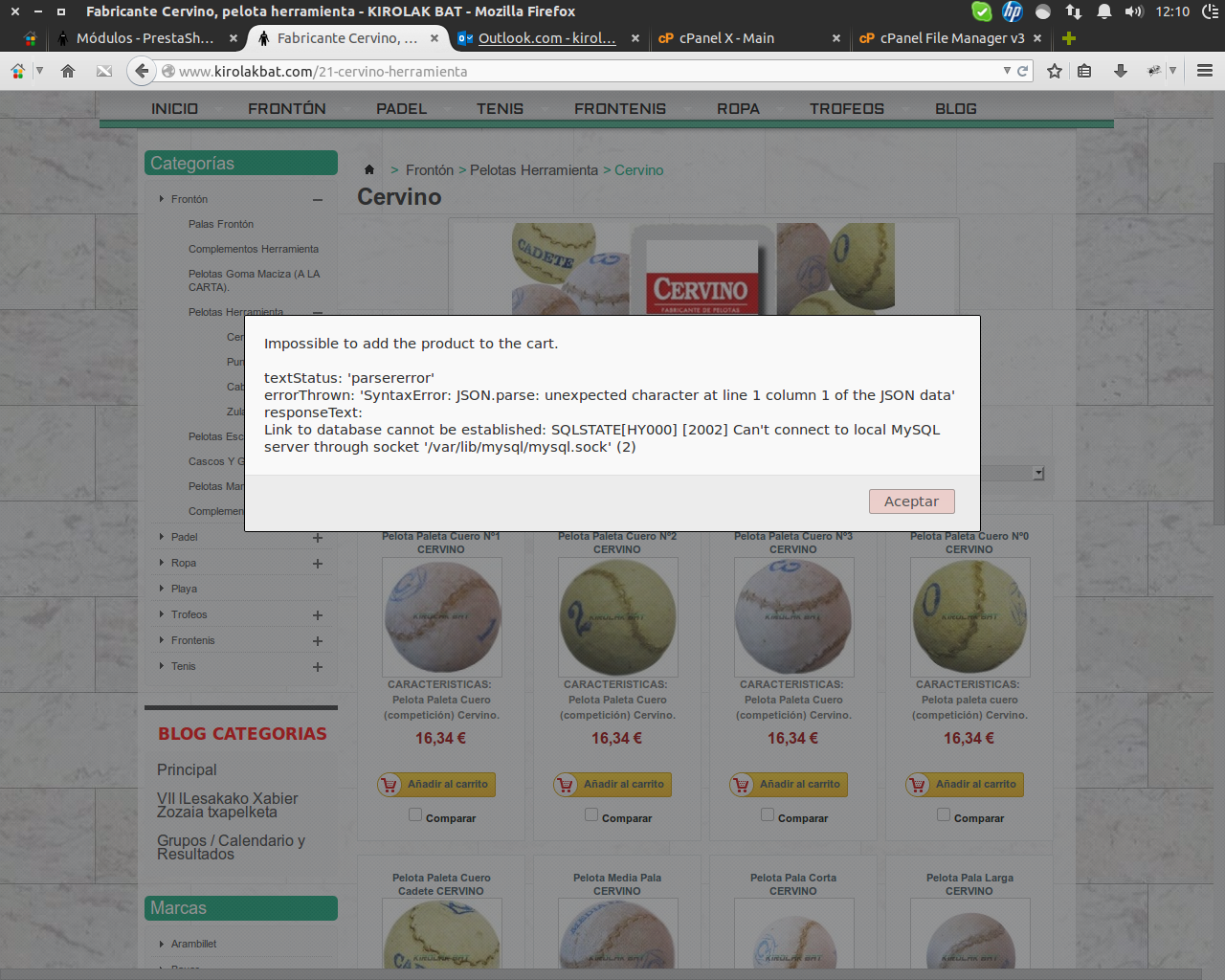This screenshot has height=980, width=1225.
Task: Open the HP indicator in the system tray
Action: pos(1012,11)
